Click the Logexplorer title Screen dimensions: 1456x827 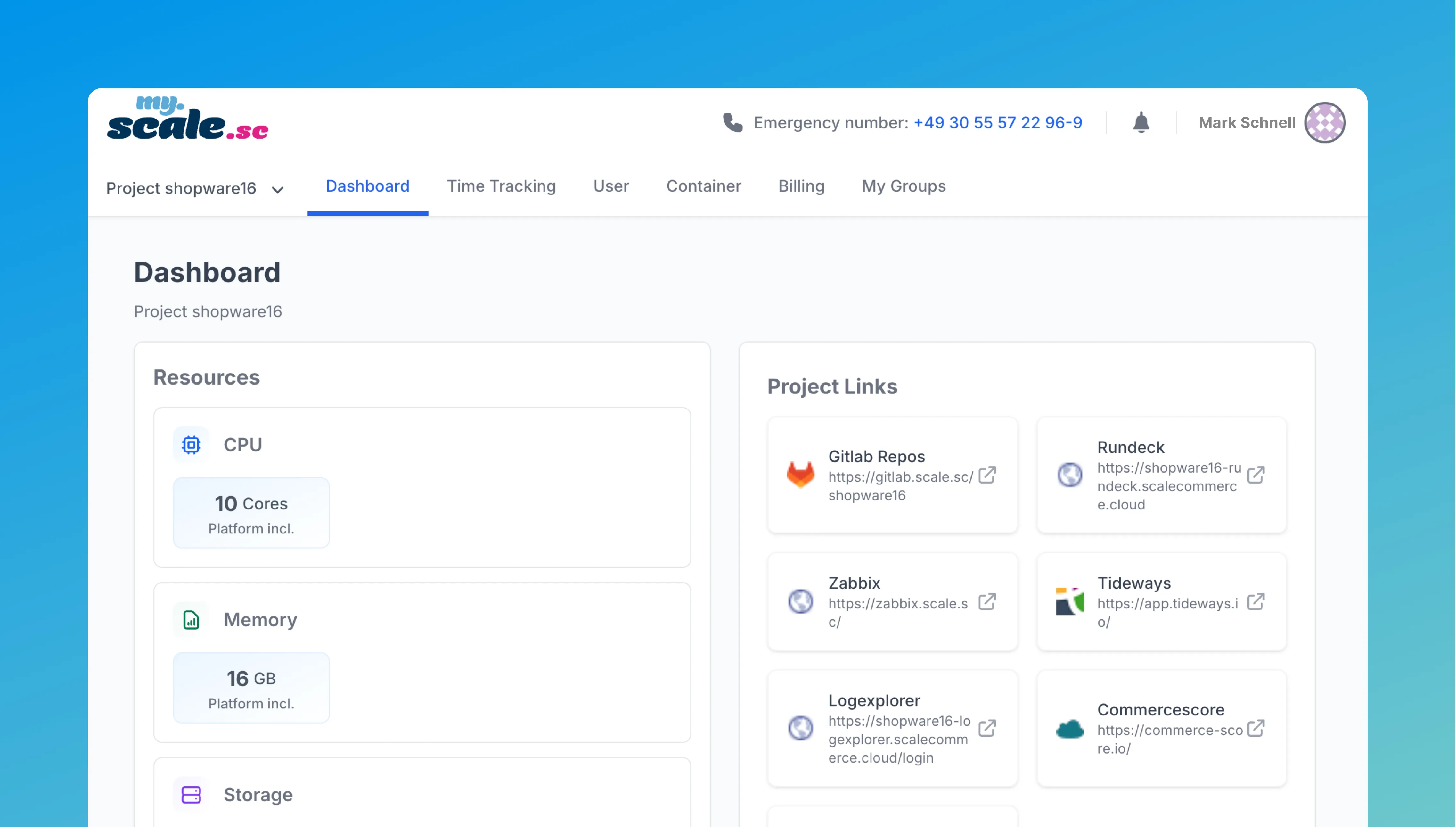click(874, 701)
